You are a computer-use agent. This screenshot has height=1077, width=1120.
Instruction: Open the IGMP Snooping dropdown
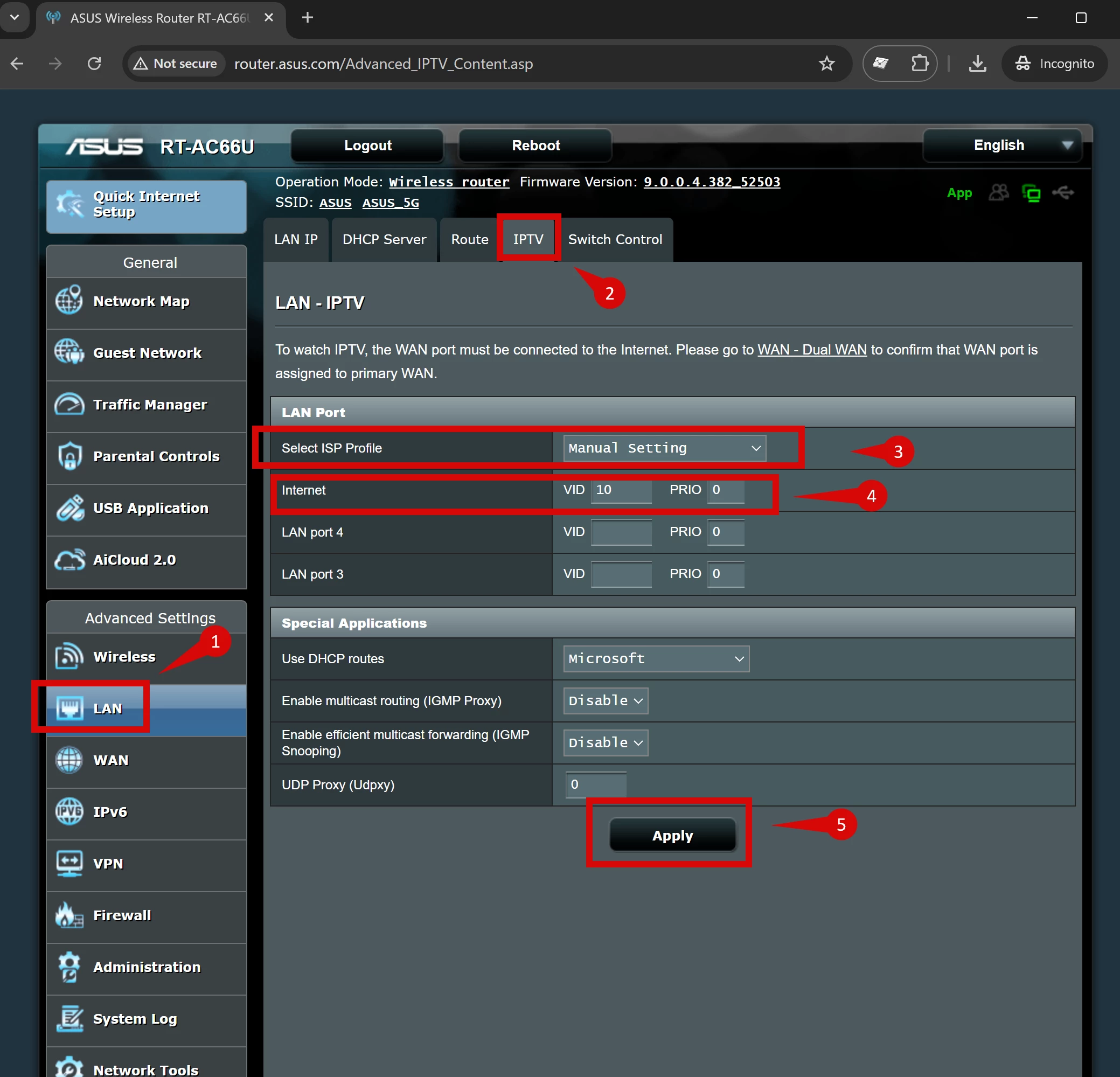[605, 743]
